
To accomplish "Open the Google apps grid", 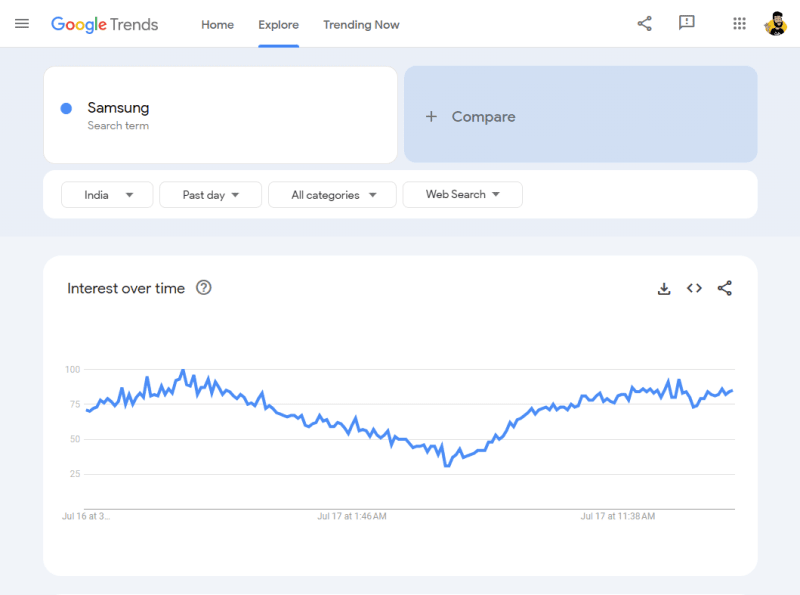I will click(x=739, y=23).
